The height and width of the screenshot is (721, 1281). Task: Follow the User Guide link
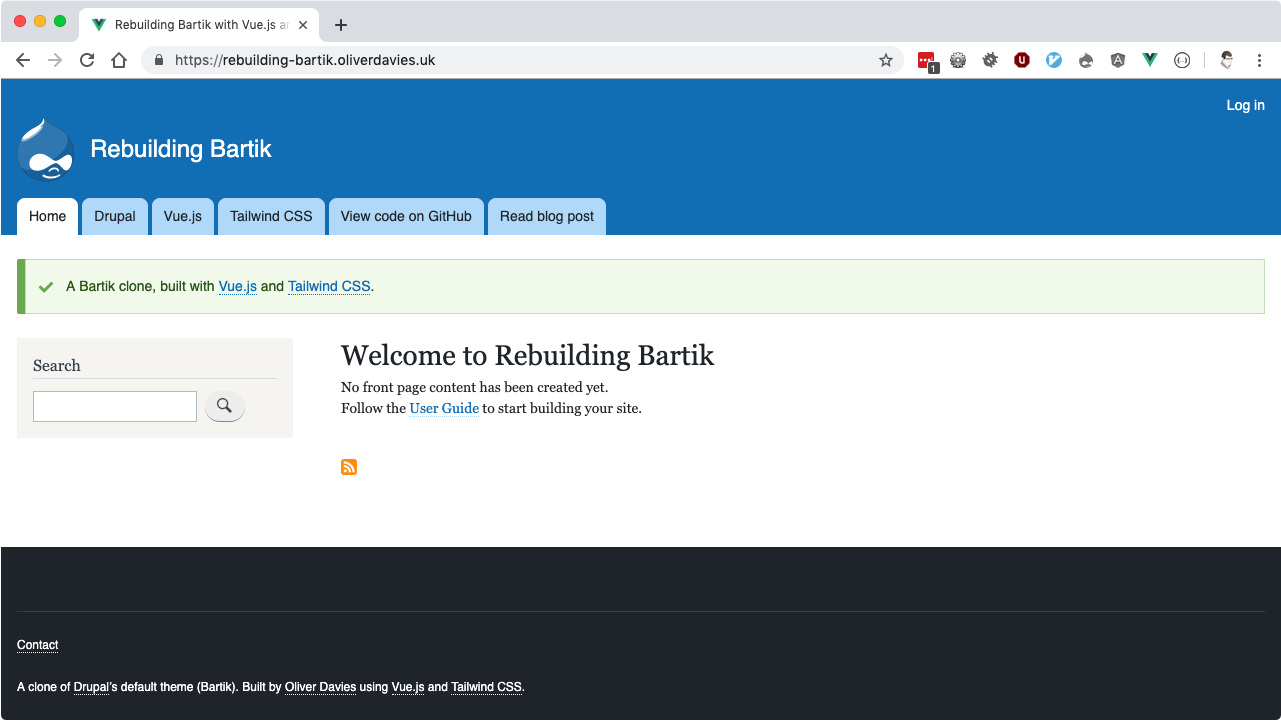pos(444,408)
